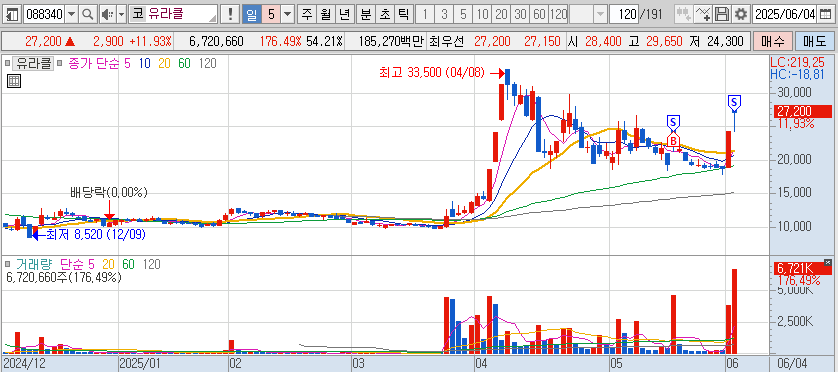
Task: Click 배당락 dividend marker arrow
Action: (x=109, y=210)
